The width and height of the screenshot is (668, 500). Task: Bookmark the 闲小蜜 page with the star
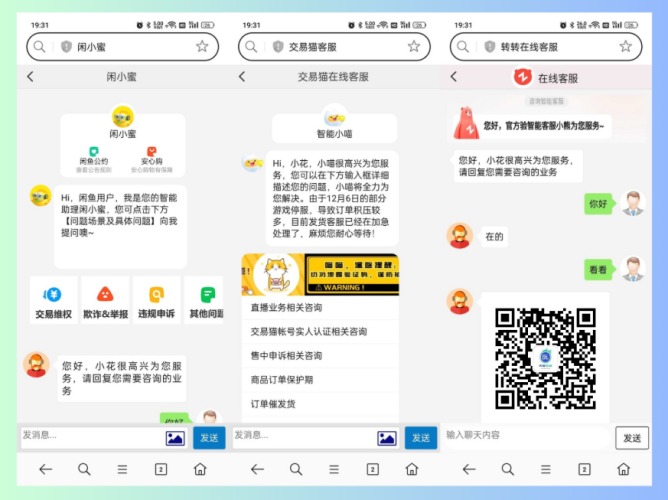(x=202, y=46)
